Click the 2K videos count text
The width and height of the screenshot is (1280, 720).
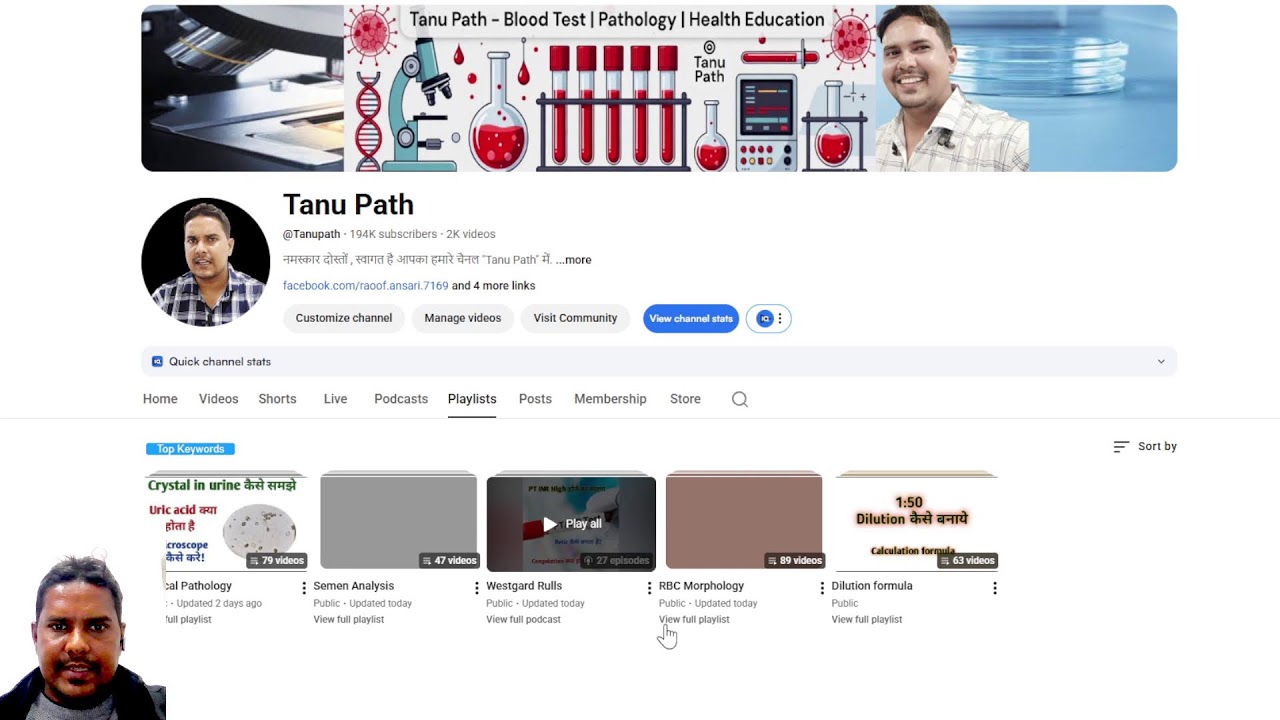(470, 234)
